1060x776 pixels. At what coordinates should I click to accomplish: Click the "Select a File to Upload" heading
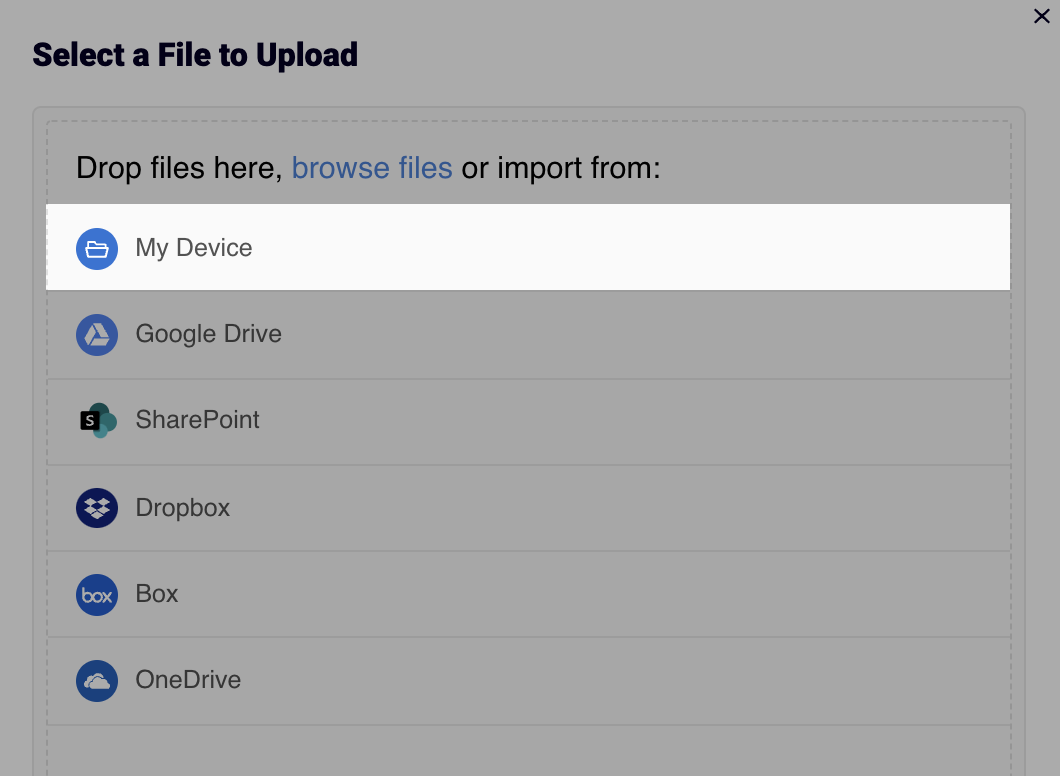195,54
